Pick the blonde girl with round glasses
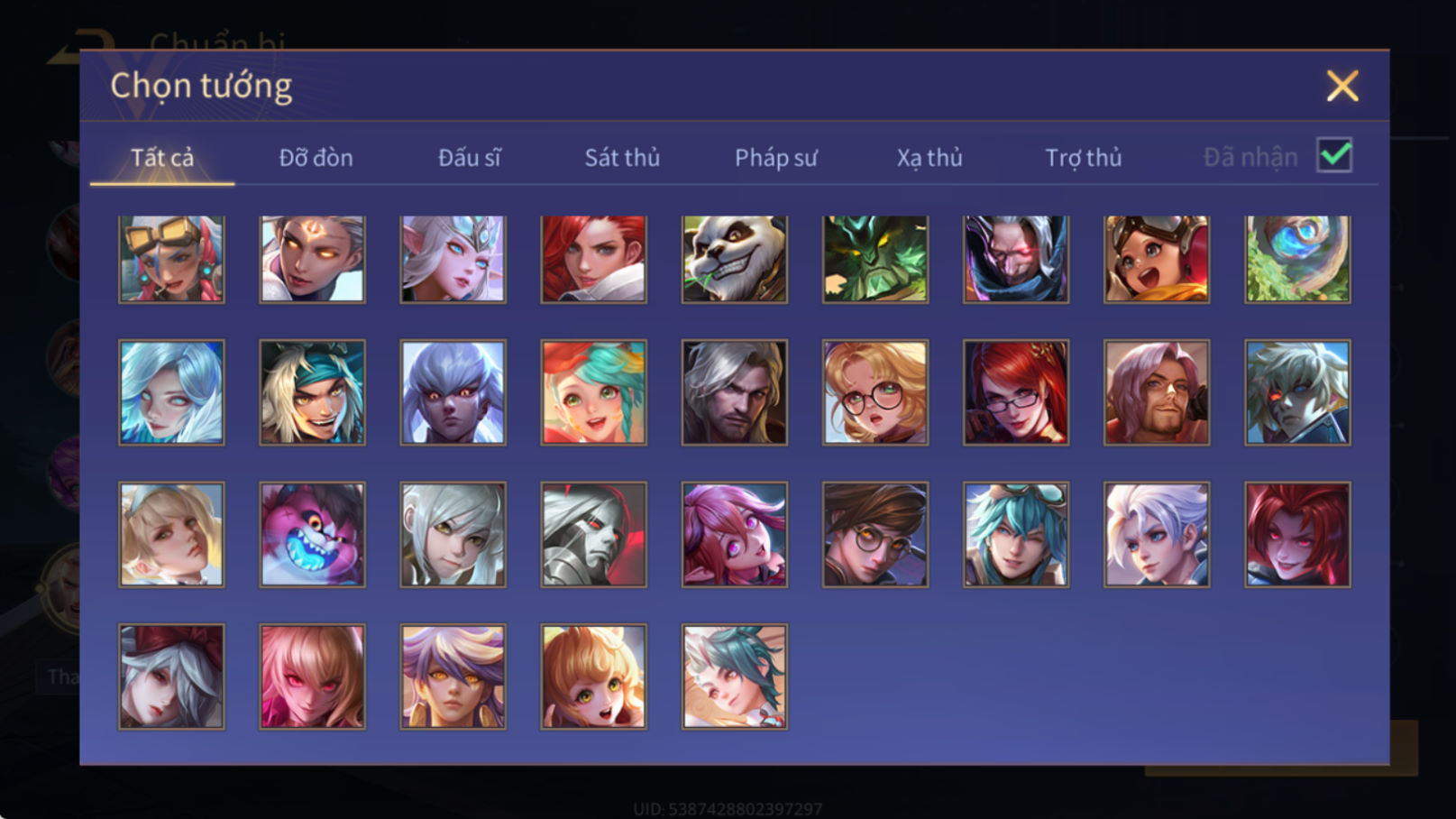 point(875,392)
